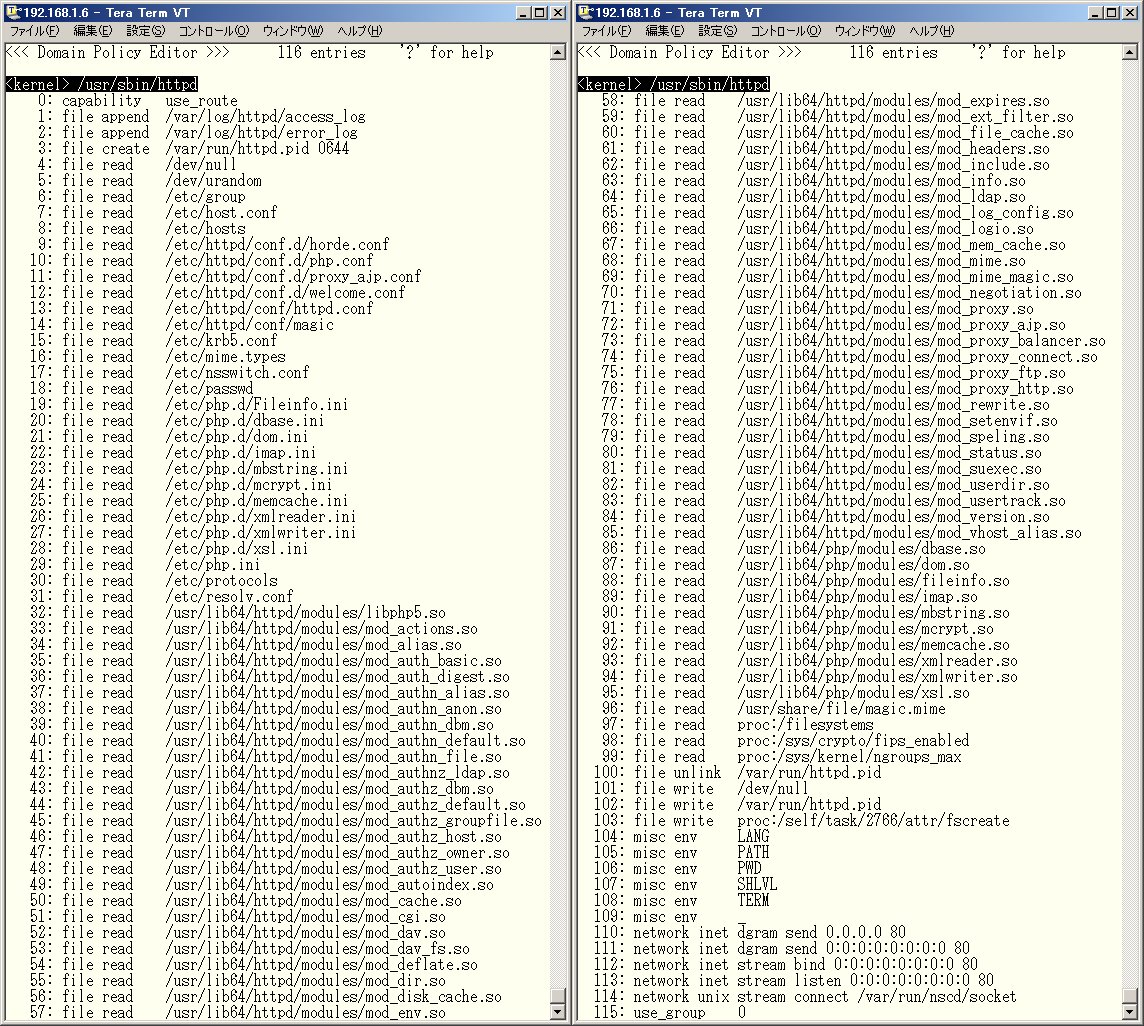Click scroll-down arrow of left window scrollbar

tap(559, 1011)
